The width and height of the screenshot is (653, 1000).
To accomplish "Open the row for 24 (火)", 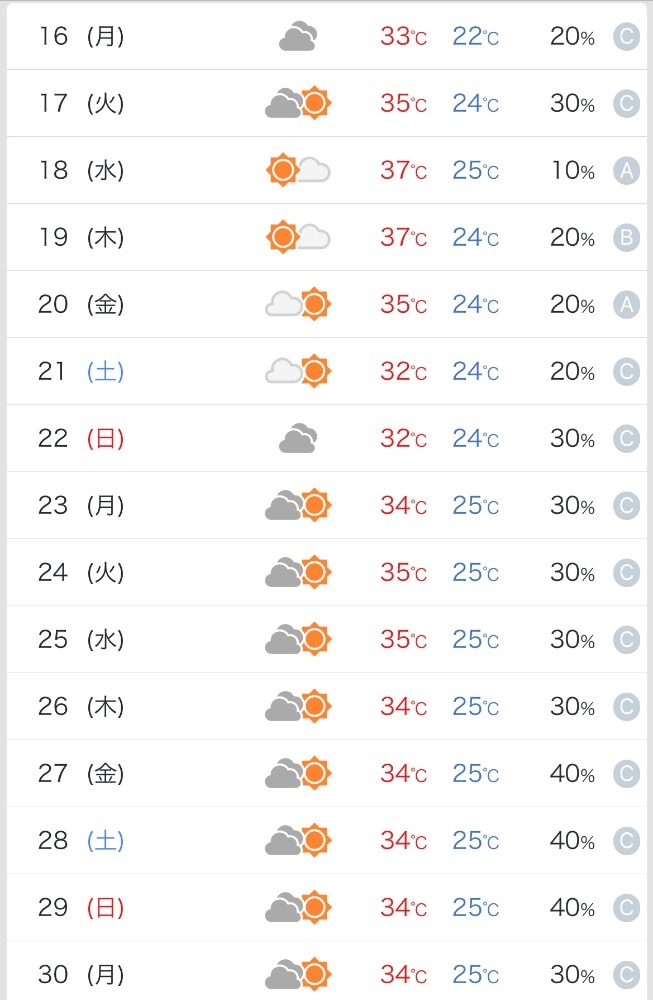I will pos(326,572).
